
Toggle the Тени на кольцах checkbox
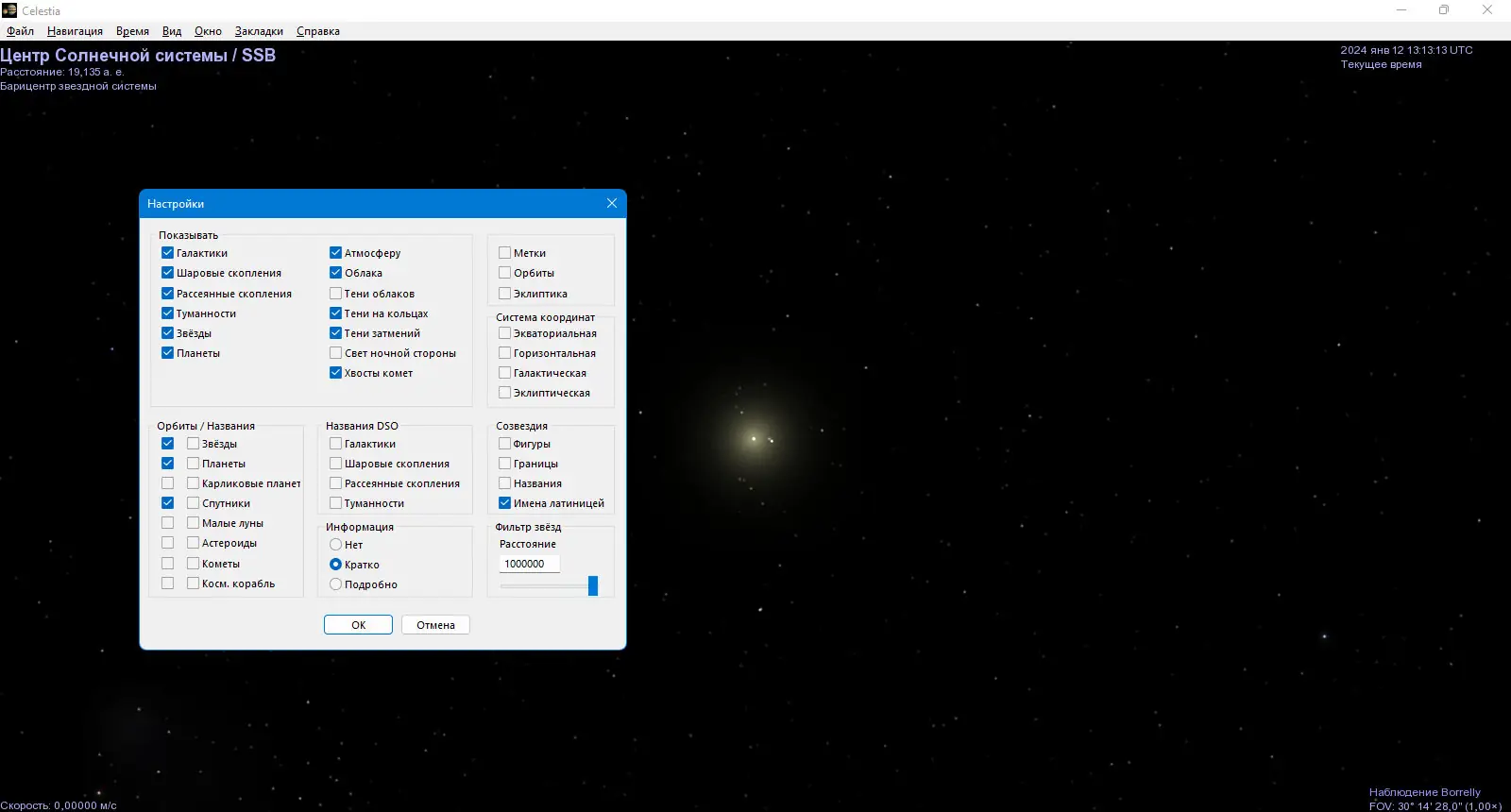click(335, 313)
